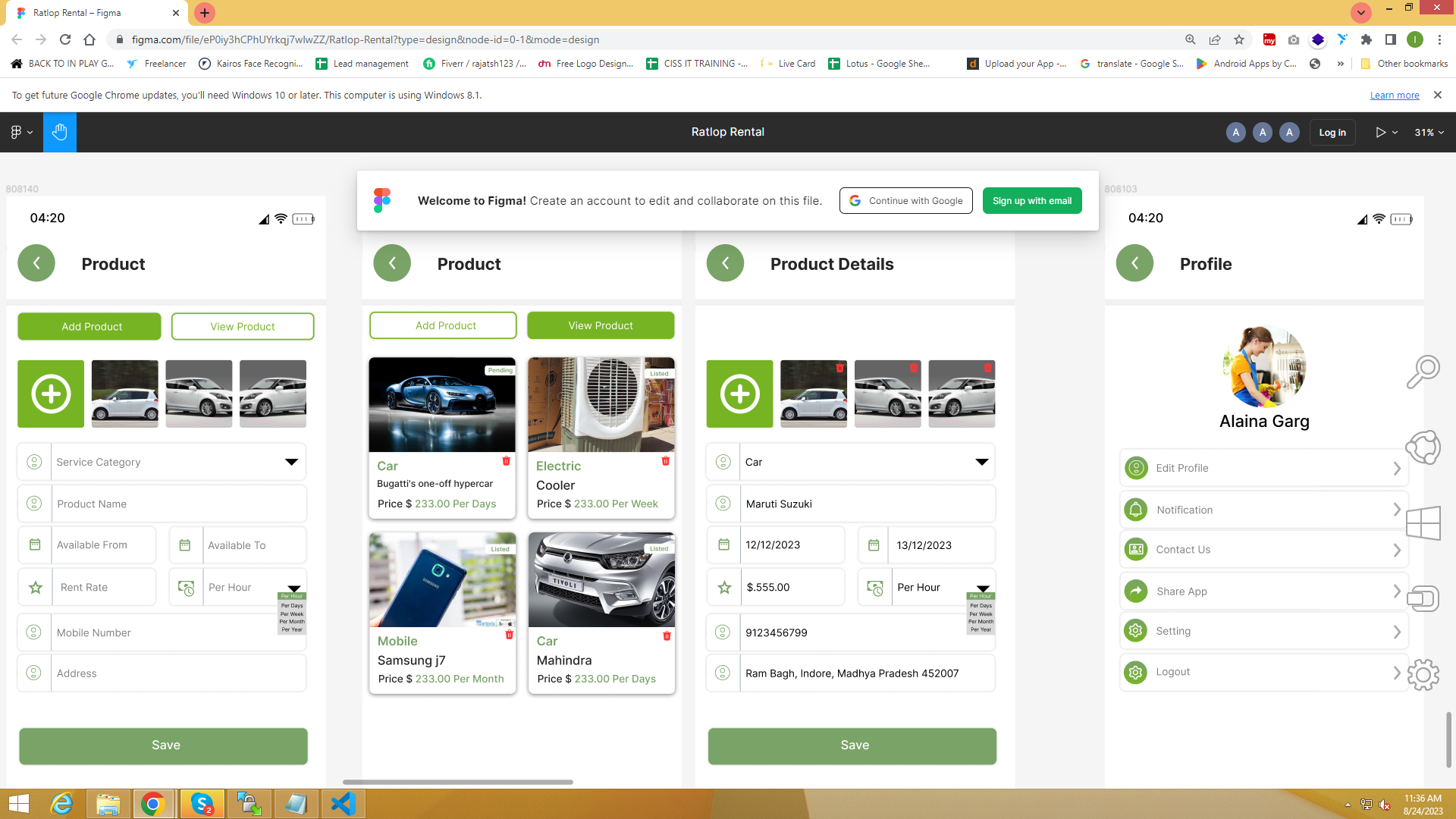Click green plus icon in first Product frame
The width and height of the screenshot is (1456, 819).
(x=51, y=394)
